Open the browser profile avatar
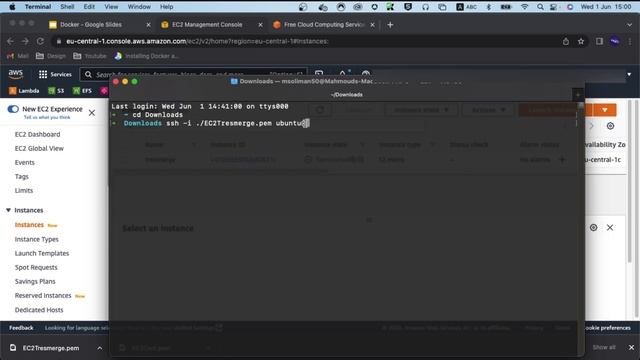Screen dimensions: 640x360 click(x=615, y=41)
